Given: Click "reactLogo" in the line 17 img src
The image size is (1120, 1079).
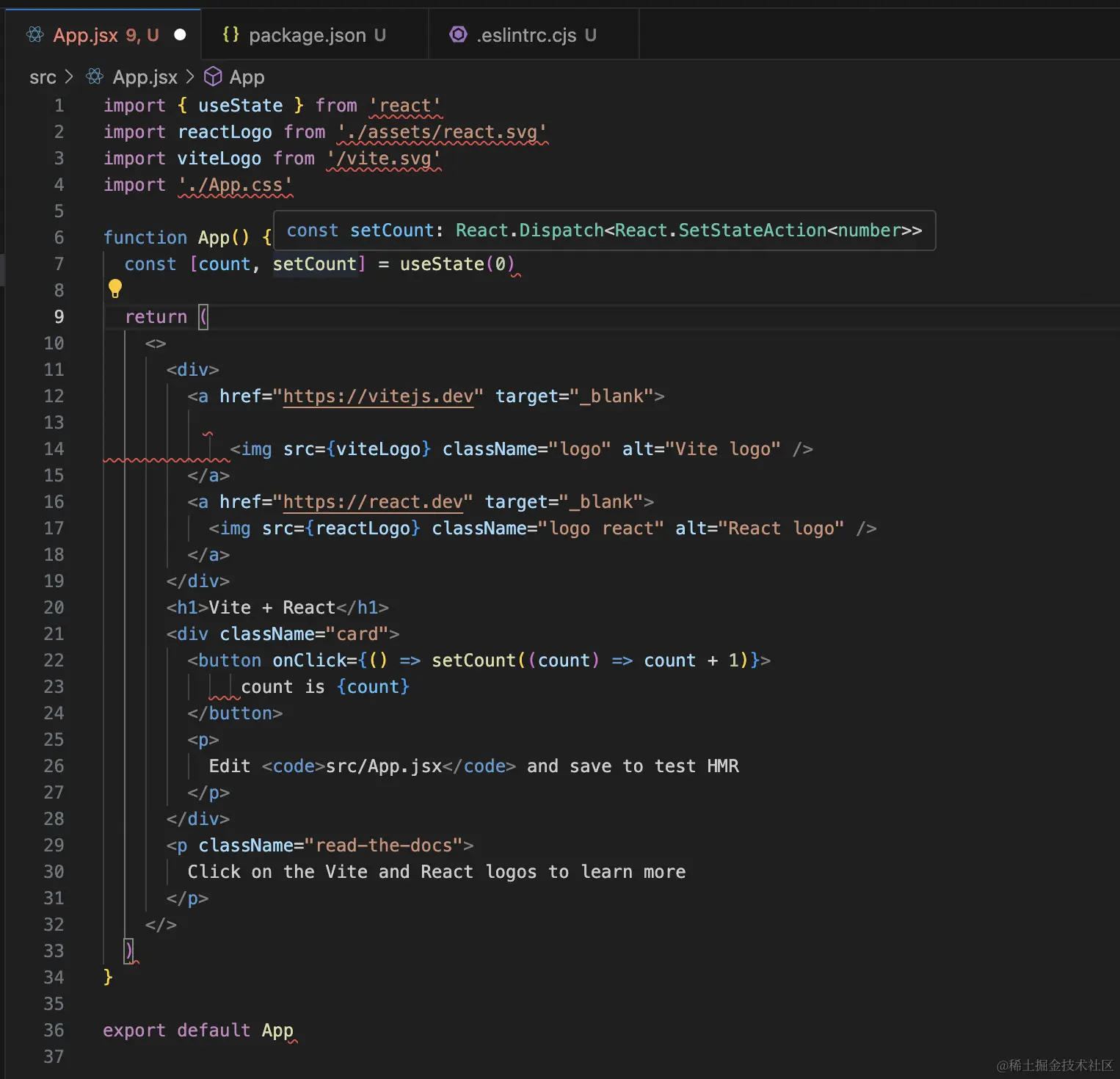Looking at the screenshot, I should point(363,528).
